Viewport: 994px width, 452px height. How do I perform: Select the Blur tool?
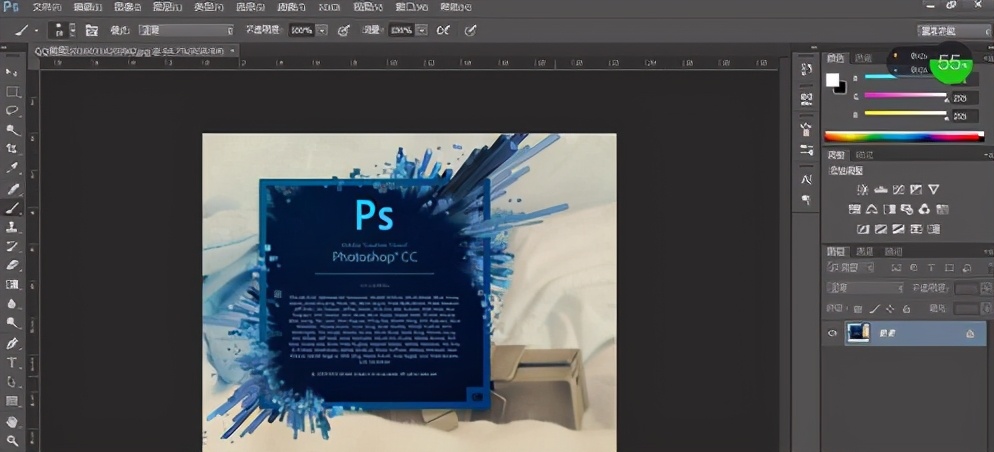[12, 304]
